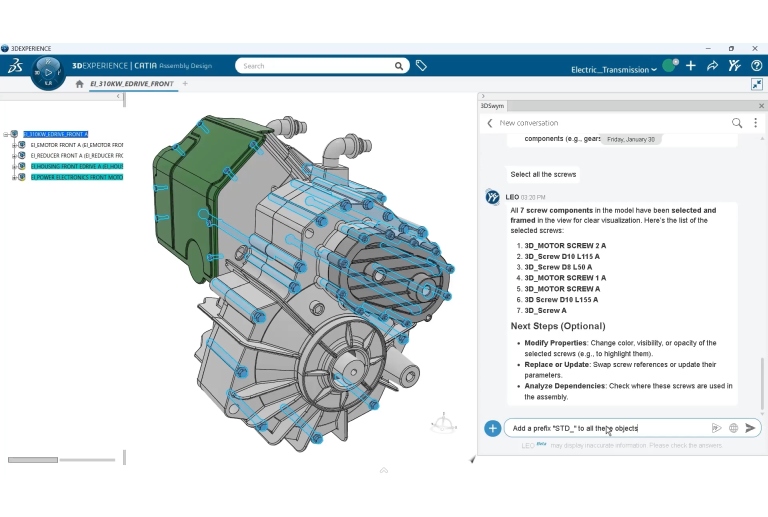Click the globe icon in the chat input
768x517 pixels.
(x=733, y=428)
